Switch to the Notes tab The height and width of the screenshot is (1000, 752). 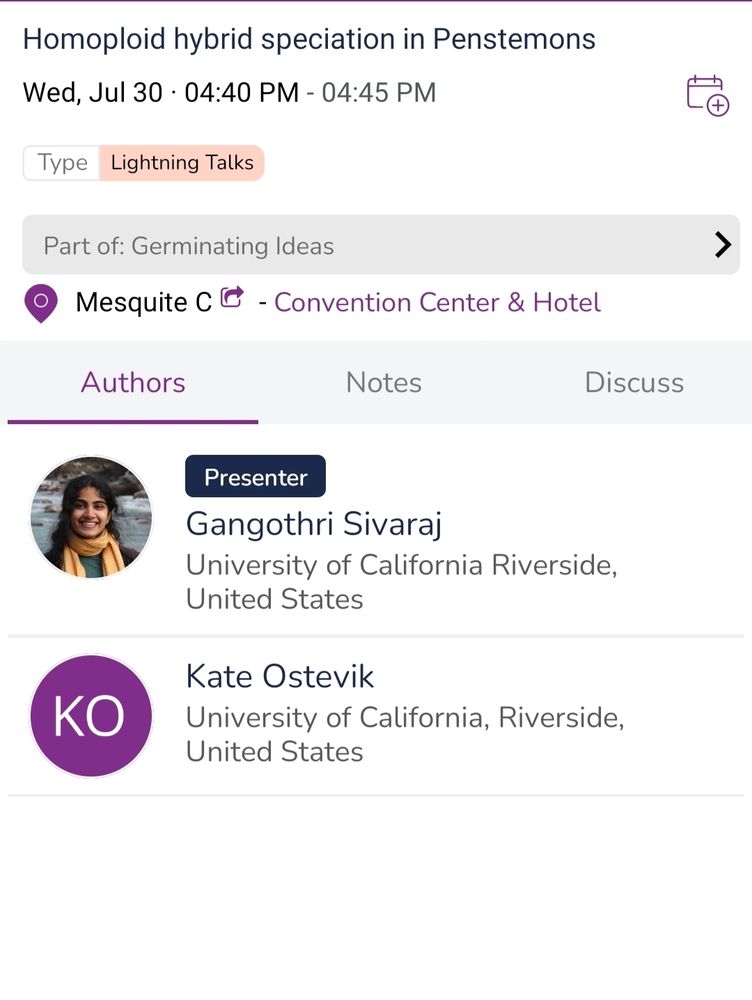click(x=383, y=383)
